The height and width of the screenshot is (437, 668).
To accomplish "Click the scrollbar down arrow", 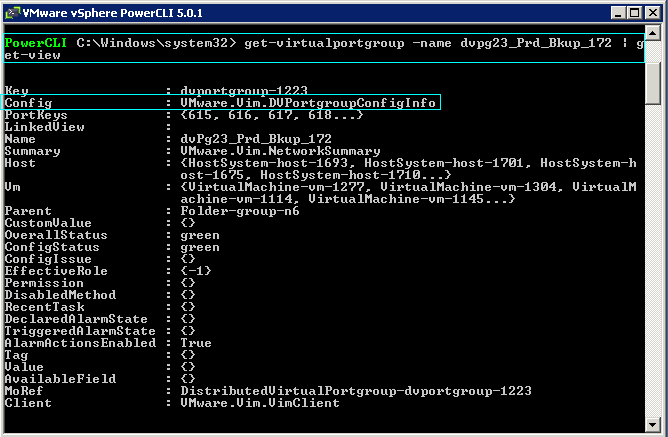I will coord(653,424).
